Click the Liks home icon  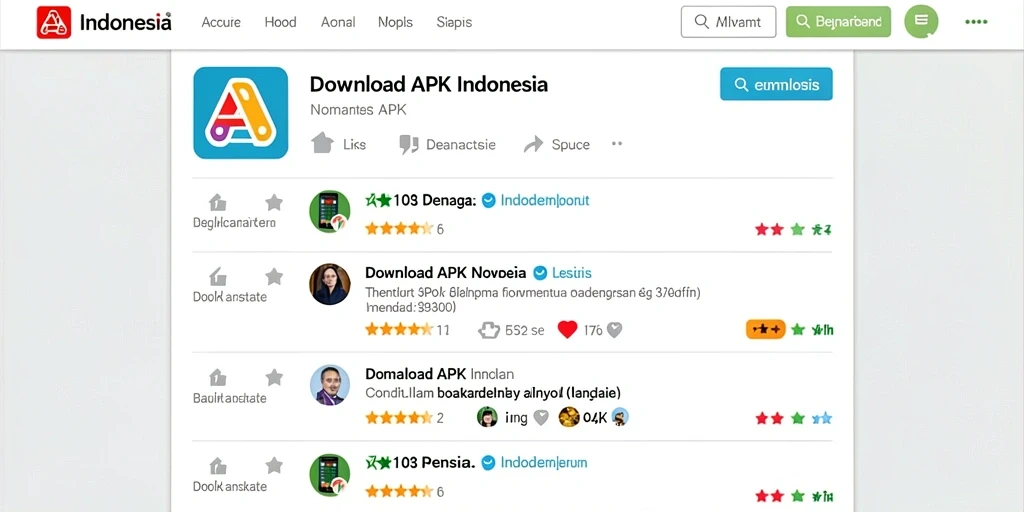click(323, 143)
